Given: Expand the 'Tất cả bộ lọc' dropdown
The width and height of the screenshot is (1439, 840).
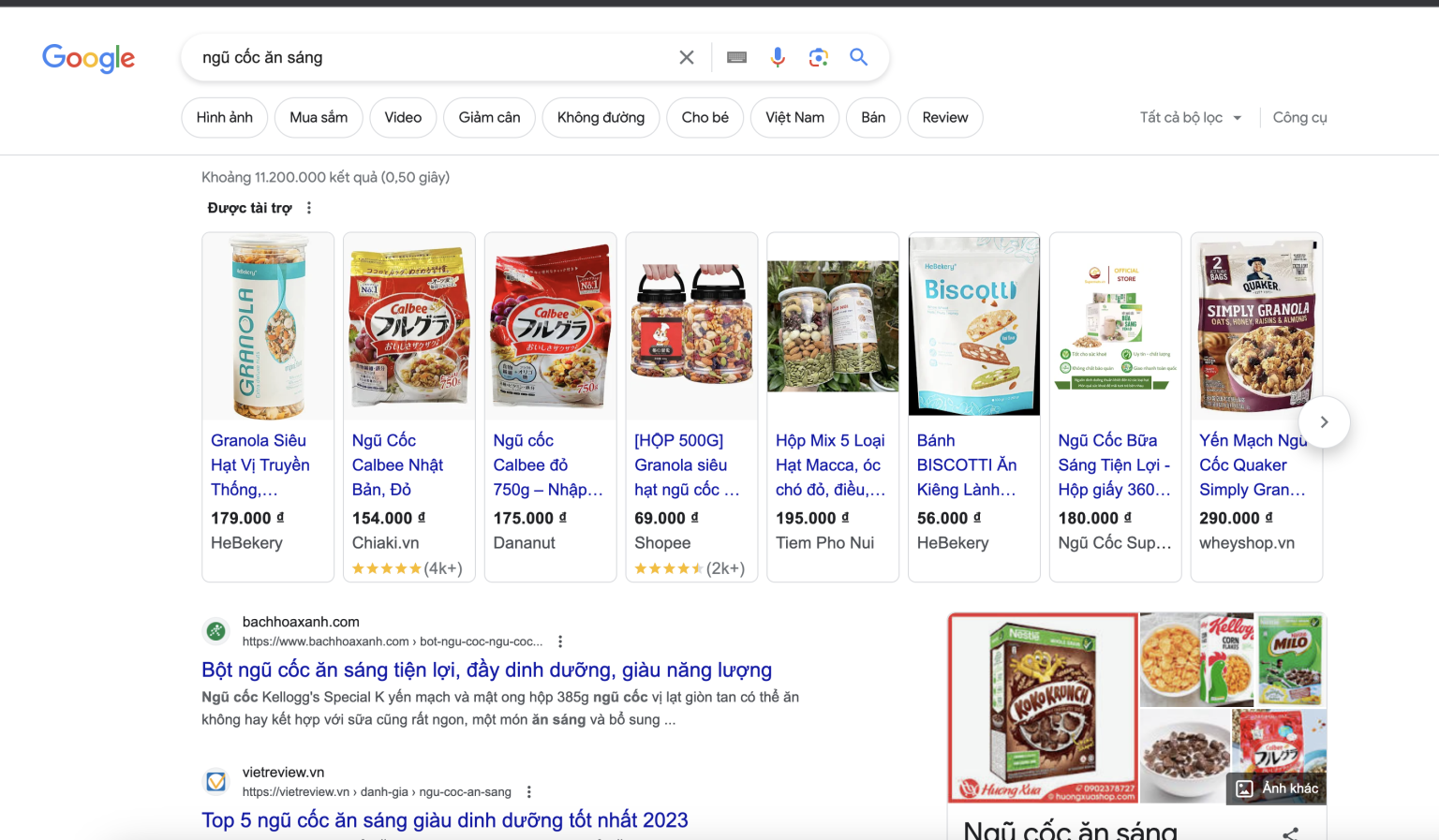Looking at the screenshot, I should coord(1190,117).
